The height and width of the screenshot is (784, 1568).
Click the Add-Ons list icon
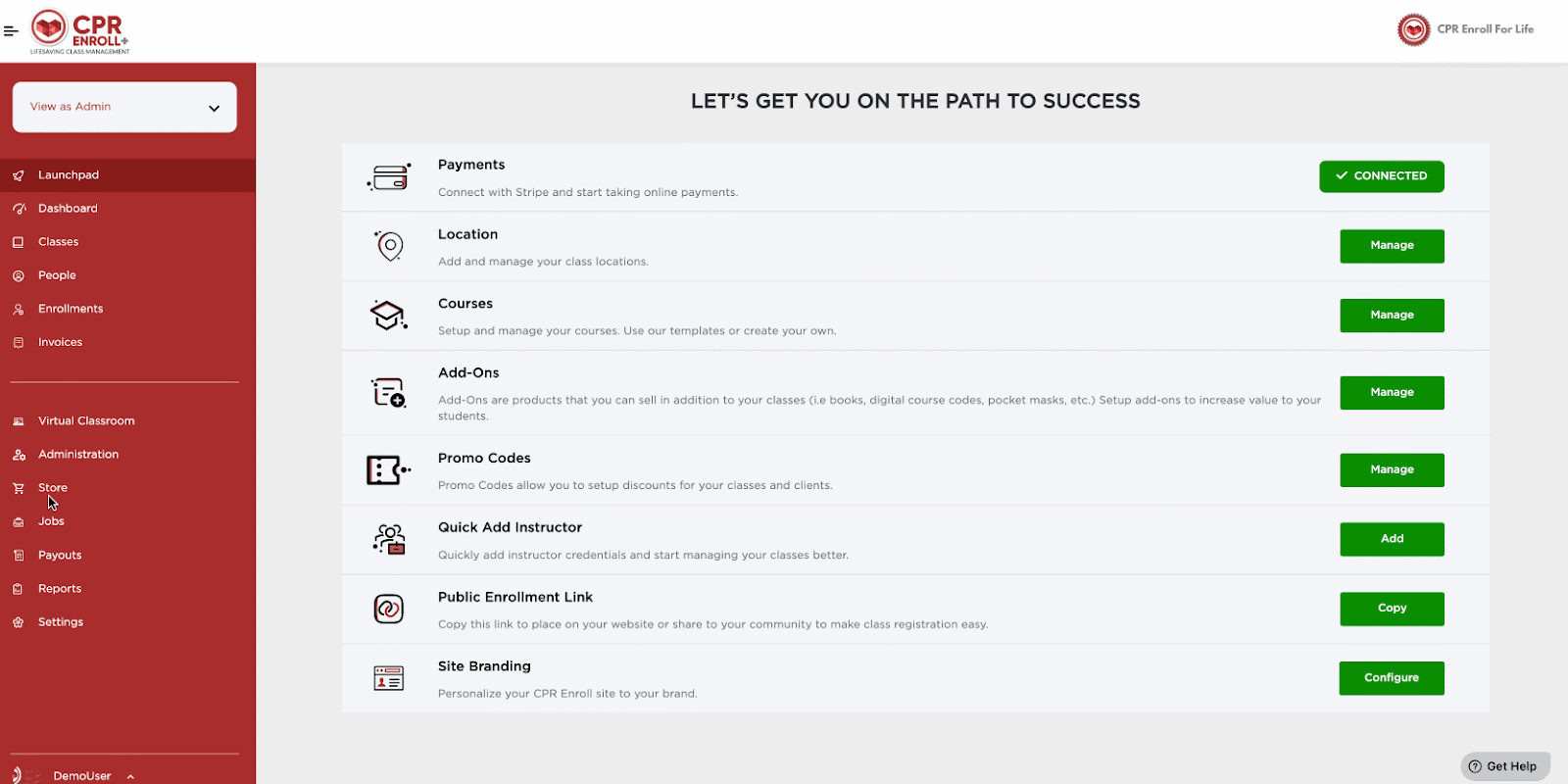pos(389,393)
